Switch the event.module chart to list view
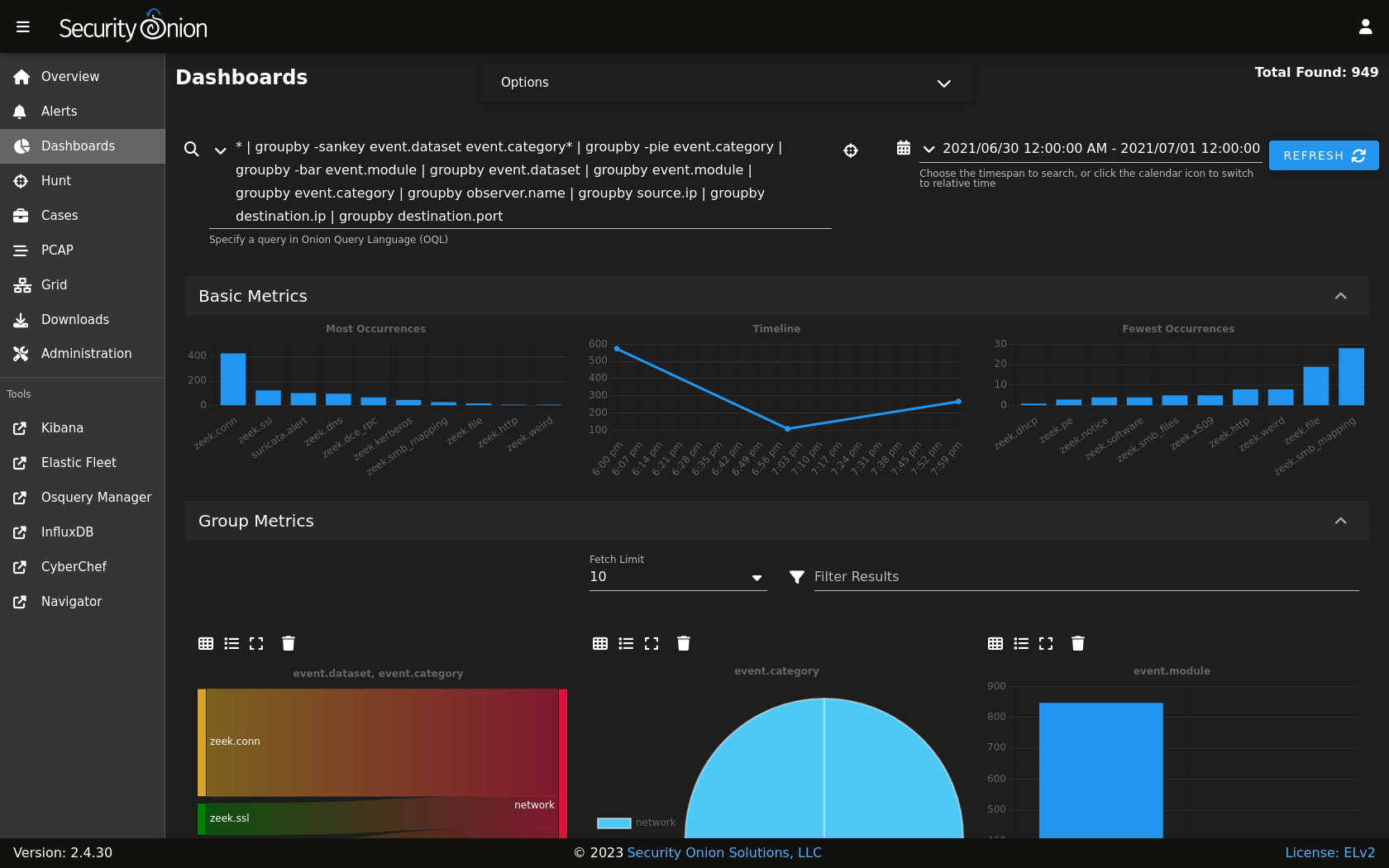1389x868 pixels. pos(1021,643)
